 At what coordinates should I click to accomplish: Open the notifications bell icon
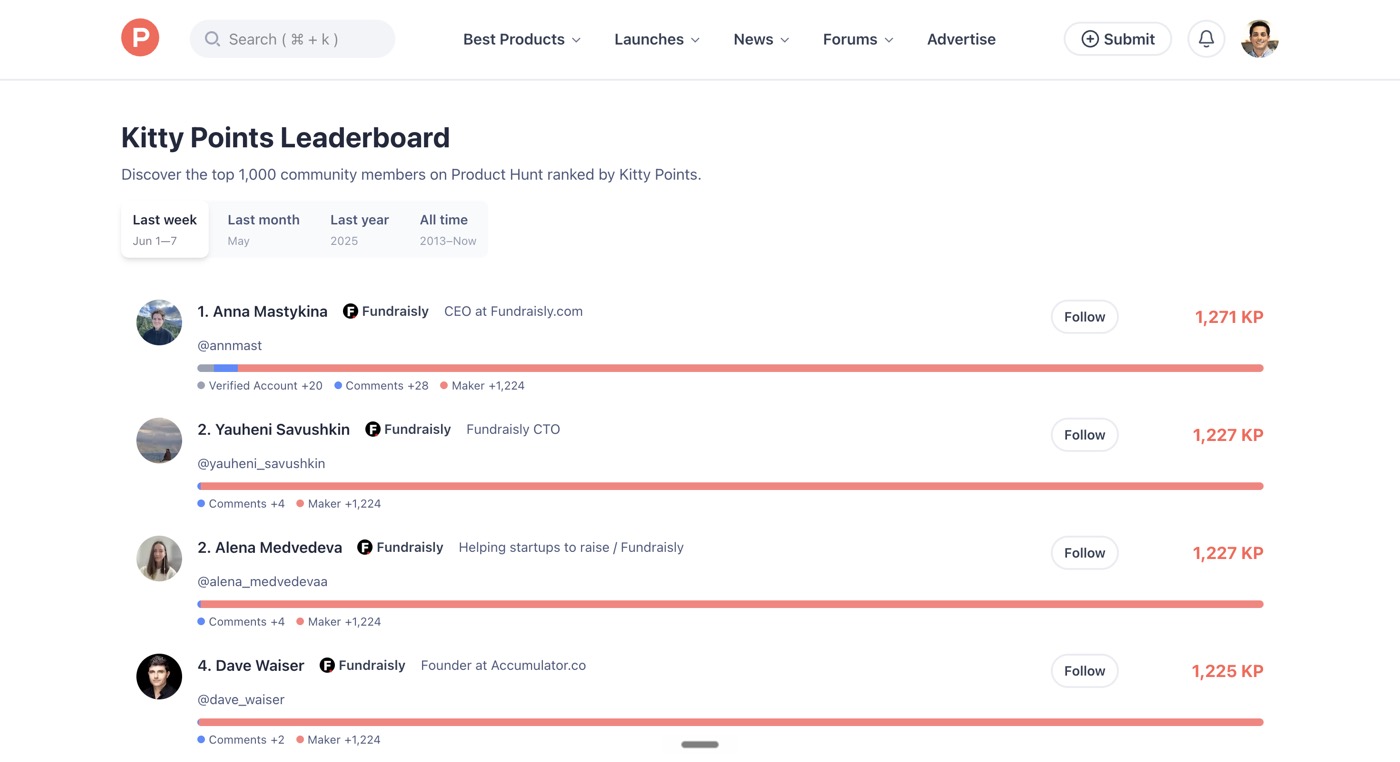coord(1206,39)
